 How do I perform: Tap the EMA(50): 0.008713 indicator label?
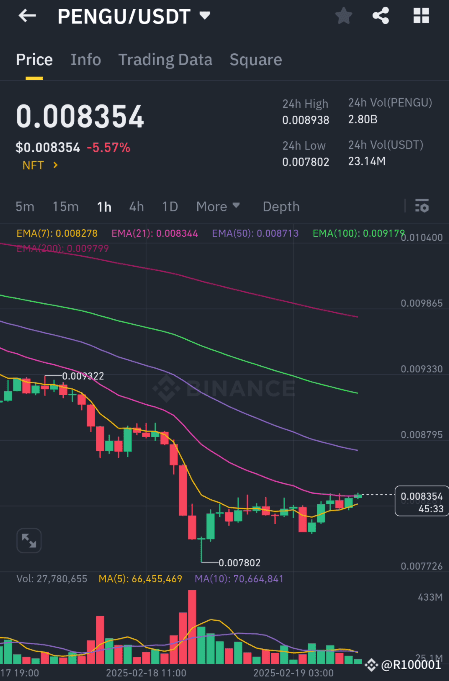(255, 234)
